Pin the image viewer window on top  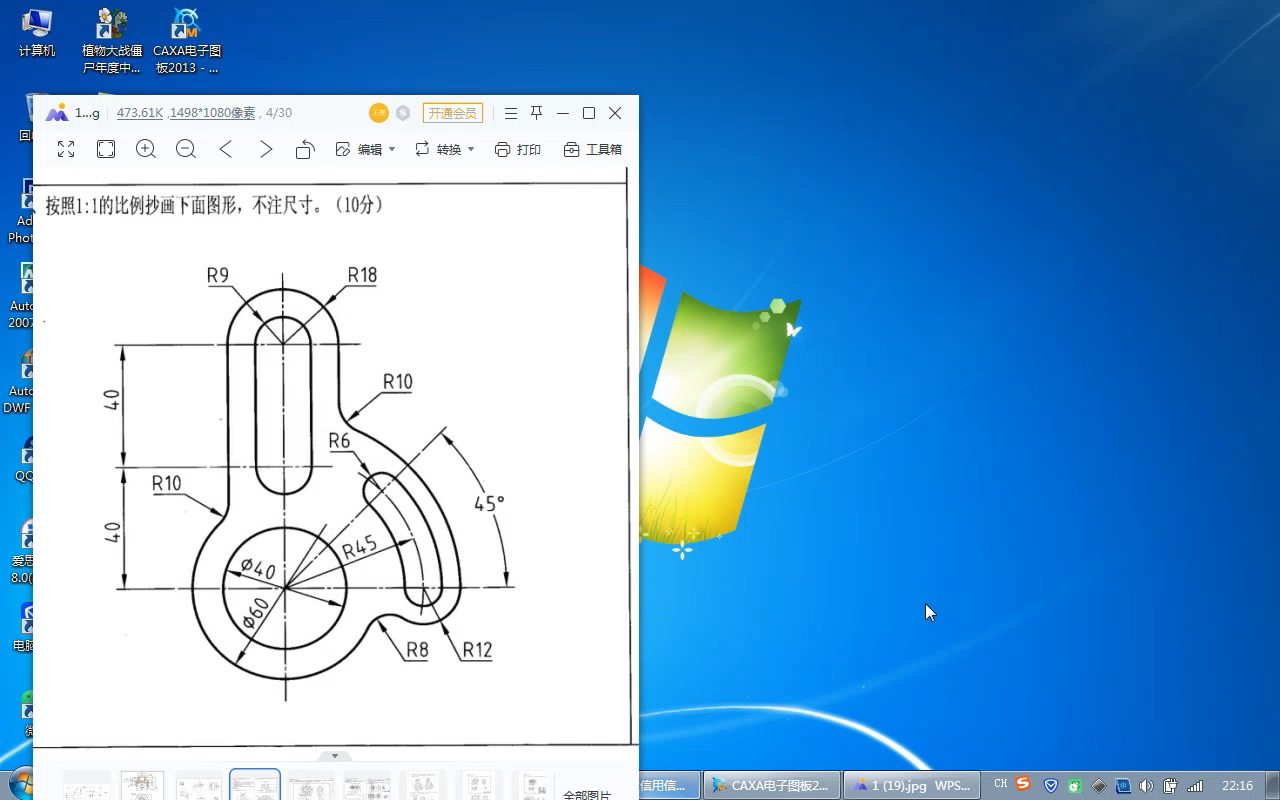536,113
